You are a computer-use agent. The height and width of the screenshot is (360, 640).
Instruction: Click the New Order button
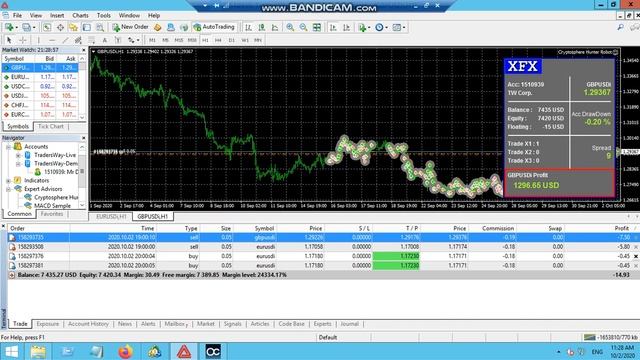(x=130, y=27)
